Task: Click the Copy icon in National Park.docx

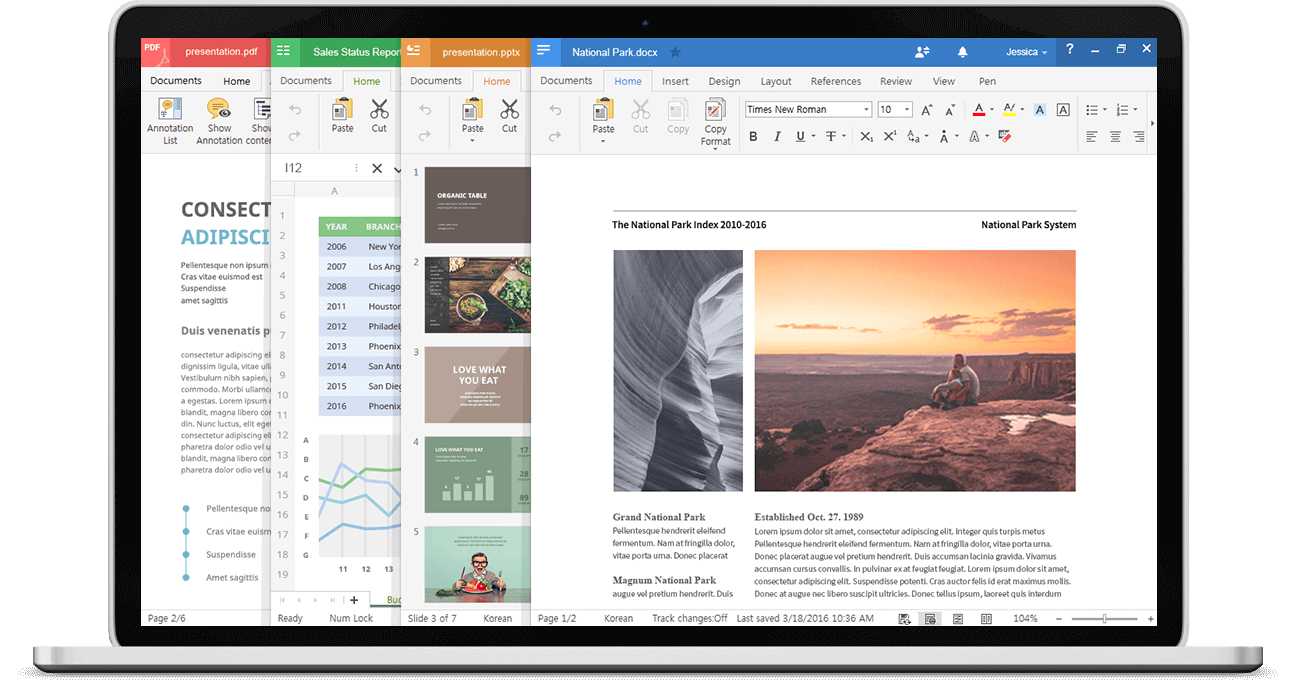Action: [x=678, y=110]
